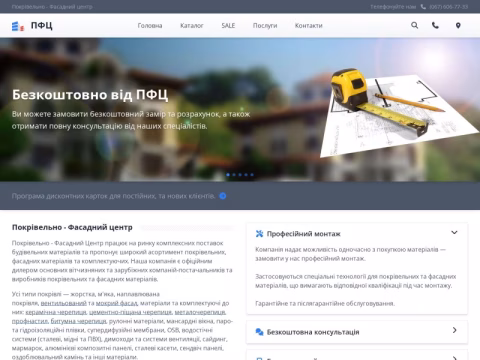
Task: Select the fourth slider dot
Action: pyautogui.click(x=246, y=175)
